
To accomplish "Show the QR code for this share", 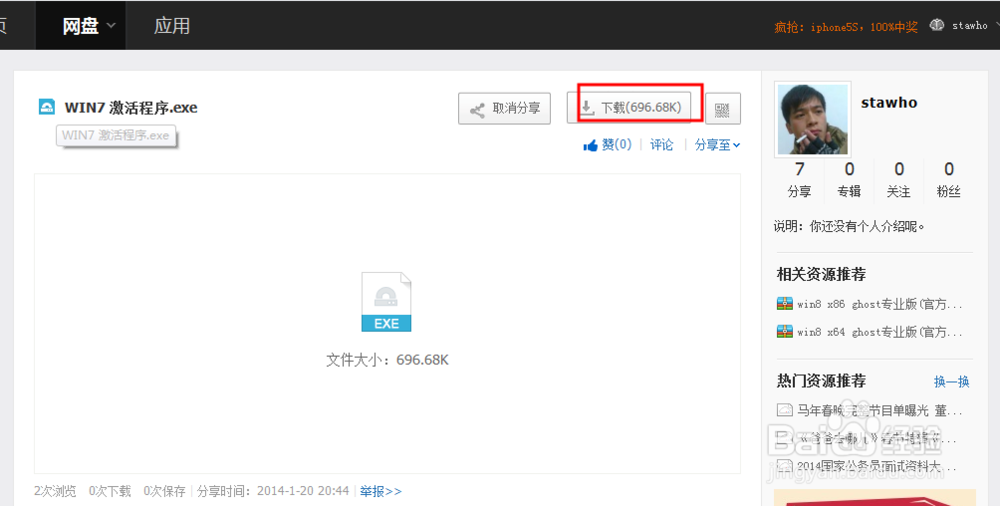I will pyautogui.click(x=723, y=109).
